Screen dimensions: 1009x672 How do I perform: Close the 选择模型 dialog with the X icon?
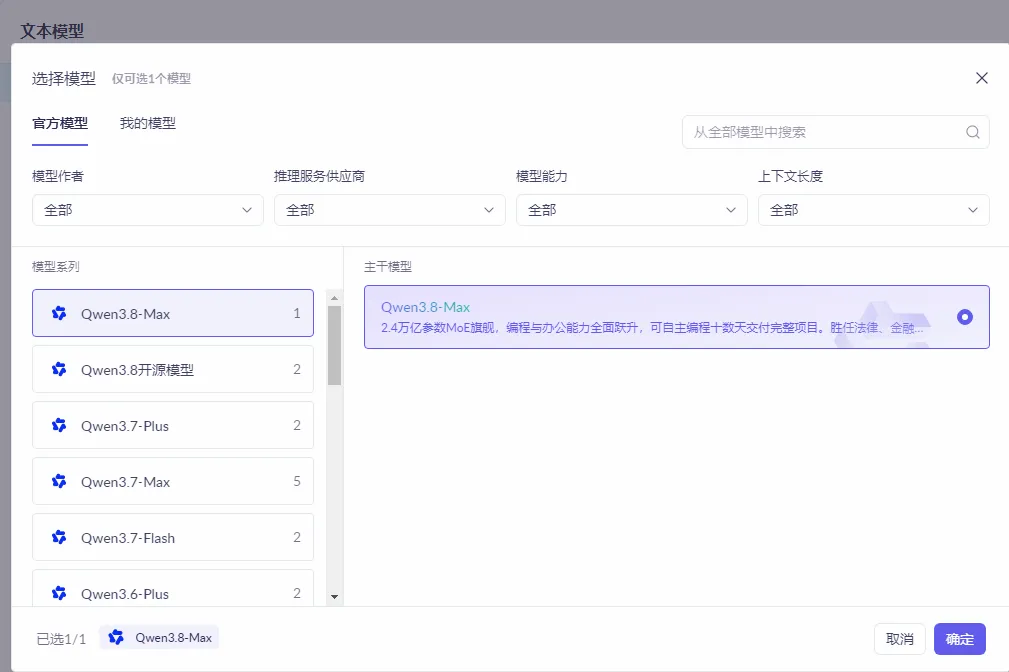point(981,78)
